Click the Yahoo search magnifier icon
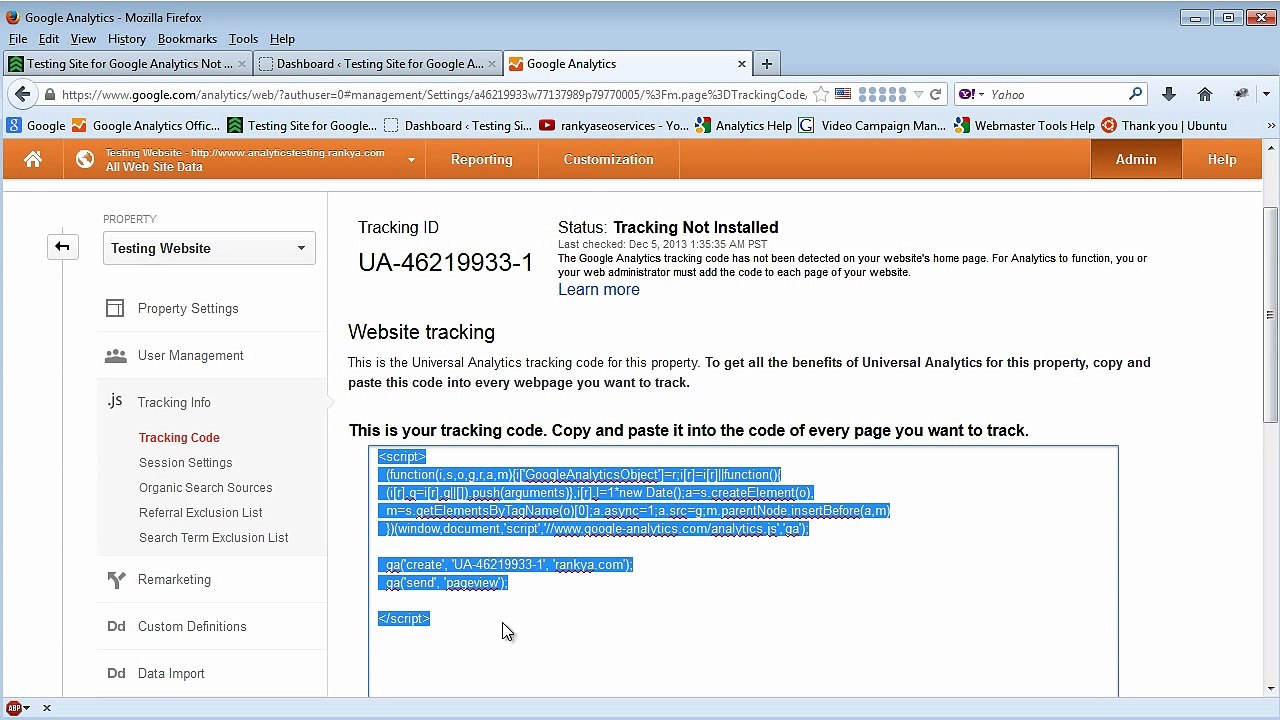This screenshot has width=1280, height=720. [x=1135, y=94]
